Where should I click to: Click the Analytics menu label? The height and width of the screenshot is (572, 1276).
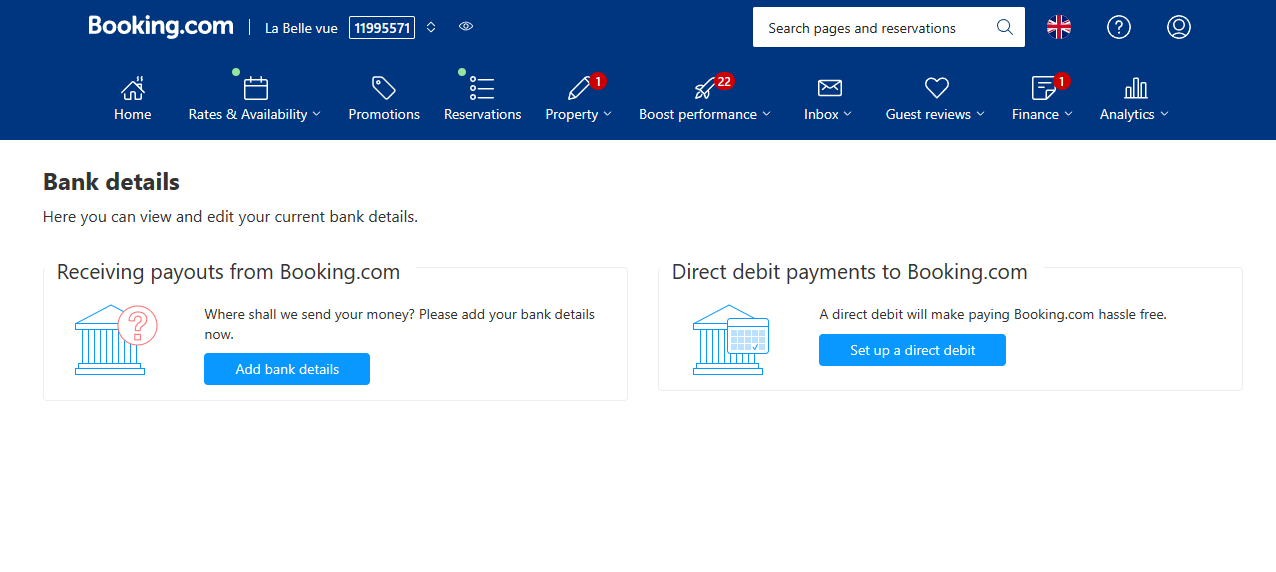[x=1127, y=114]
